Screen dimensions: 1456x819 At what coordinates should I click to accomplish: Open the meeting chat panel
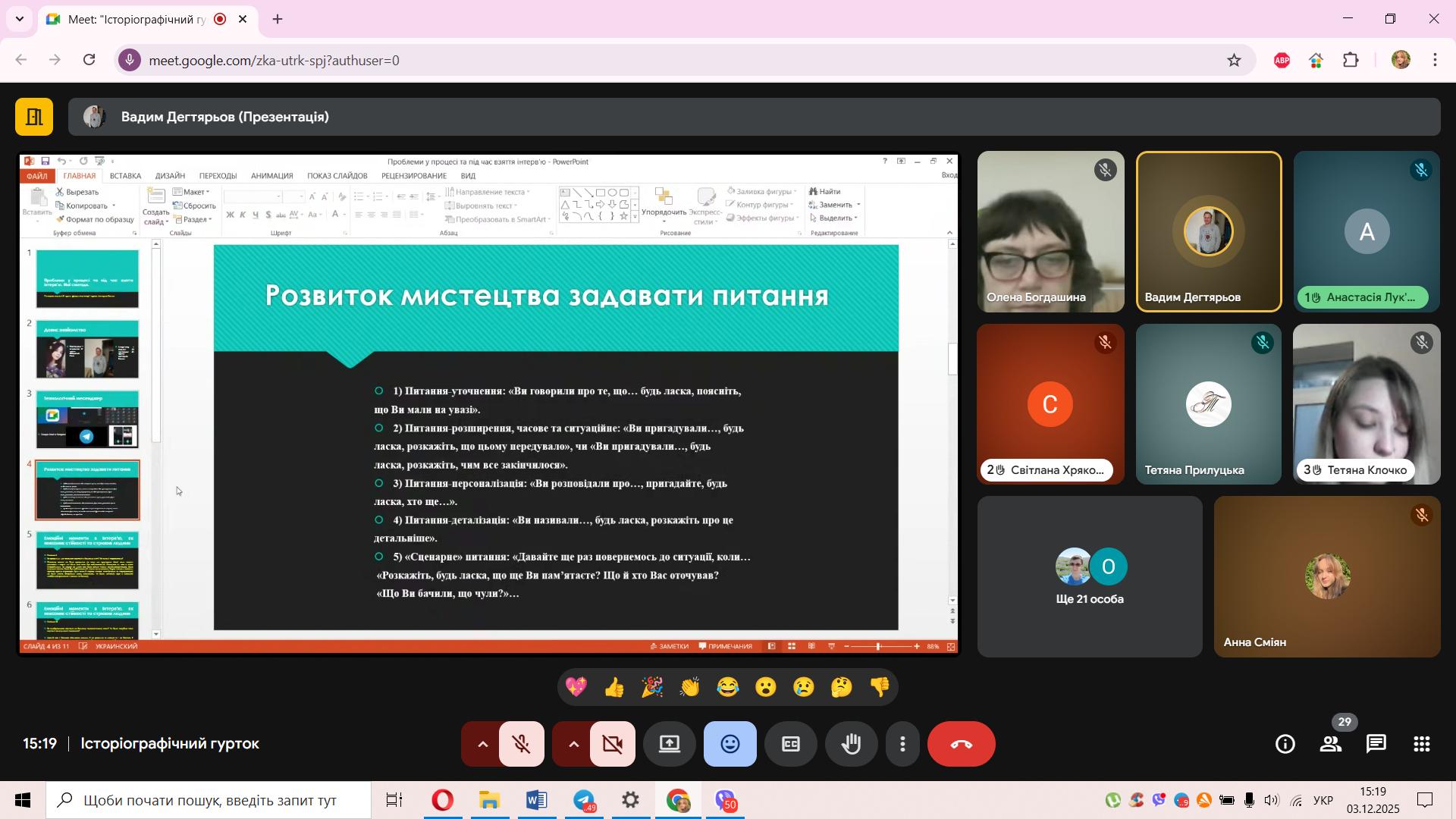pyautogui.click(x=1376, y=745)
